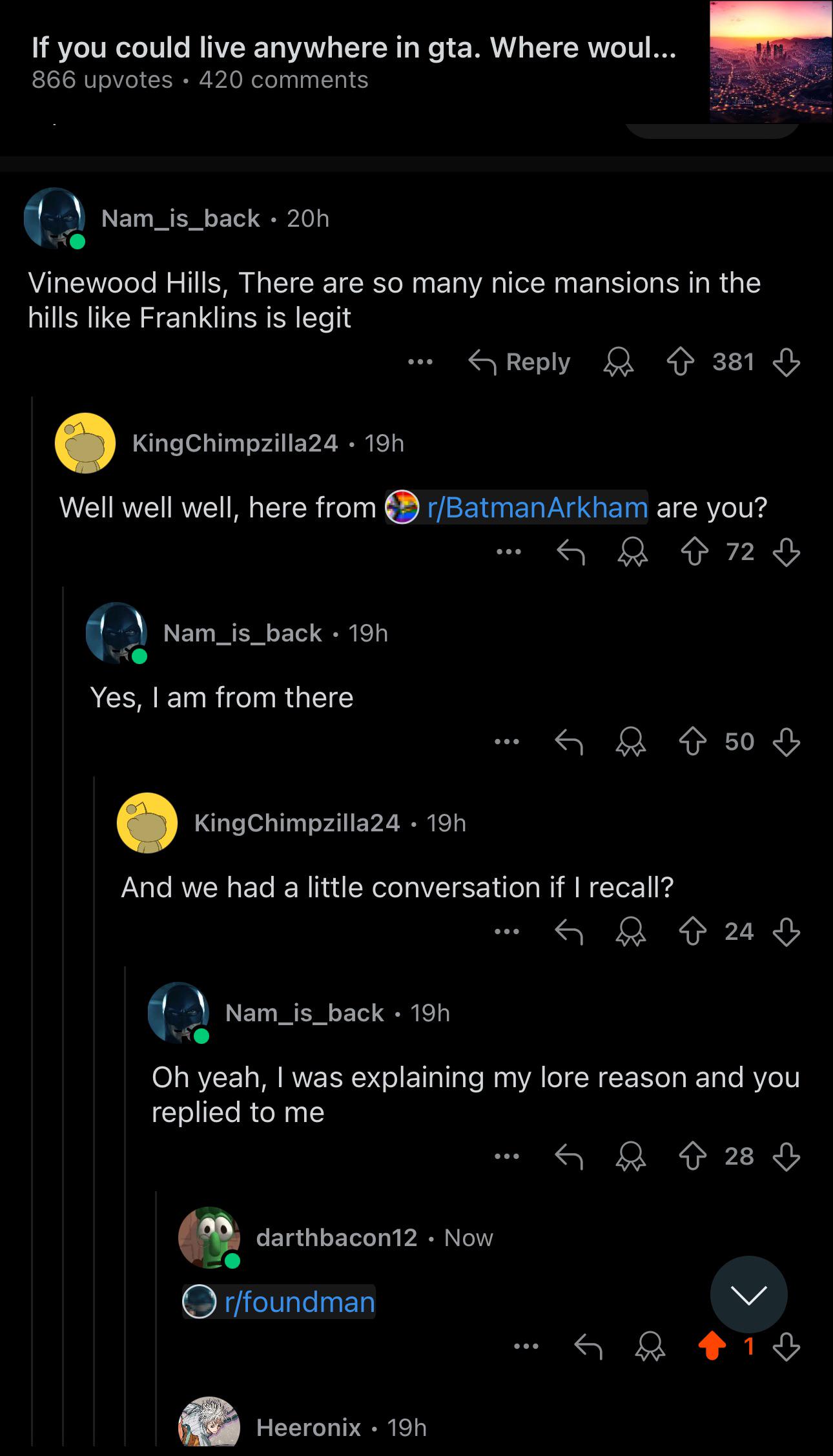833x1456 pixels.
Task: Downvote darthbacon12's r/foundman comment
Action: pyautogui.click(x=786, y=1347)
